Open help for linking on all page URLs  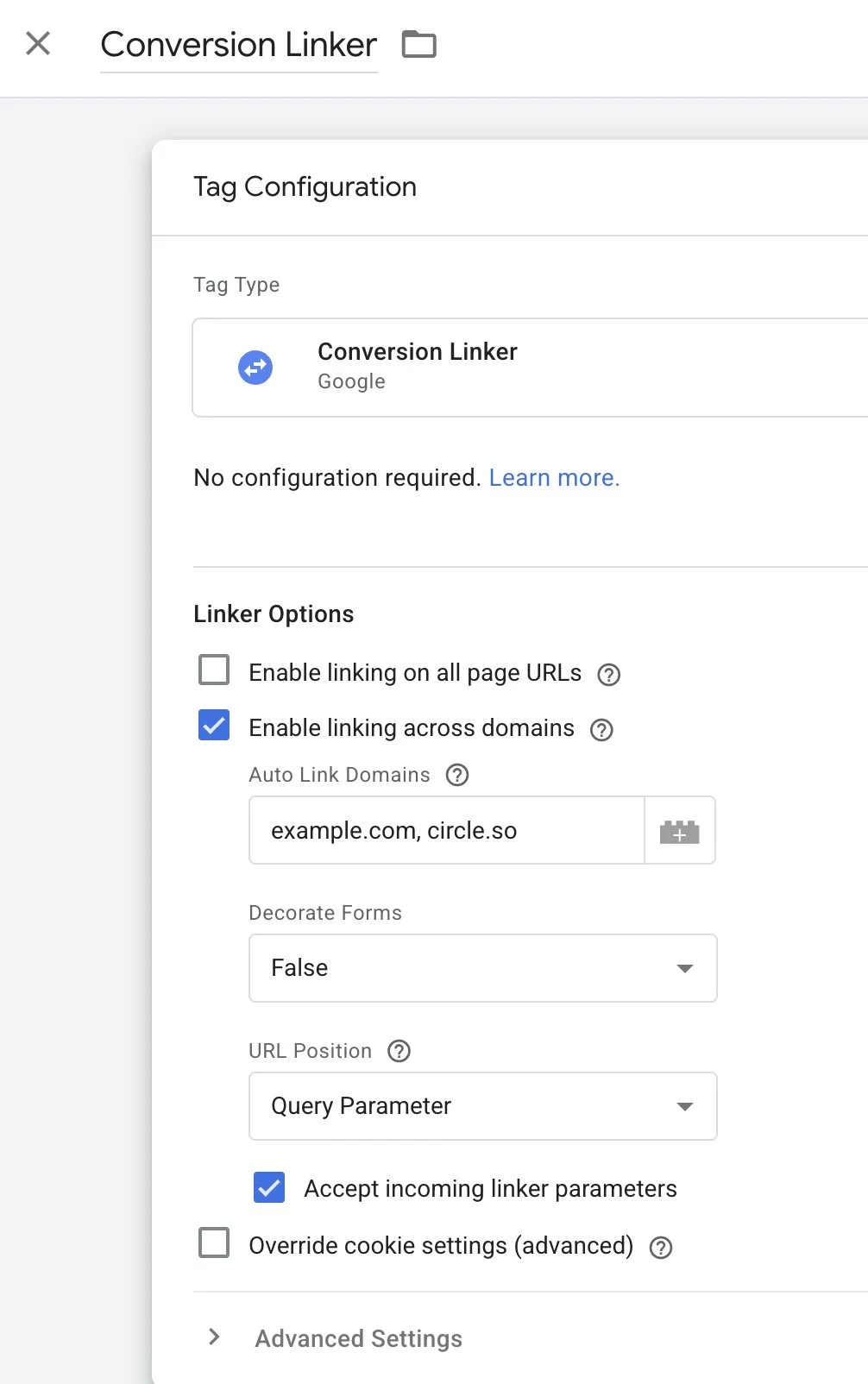609,675
